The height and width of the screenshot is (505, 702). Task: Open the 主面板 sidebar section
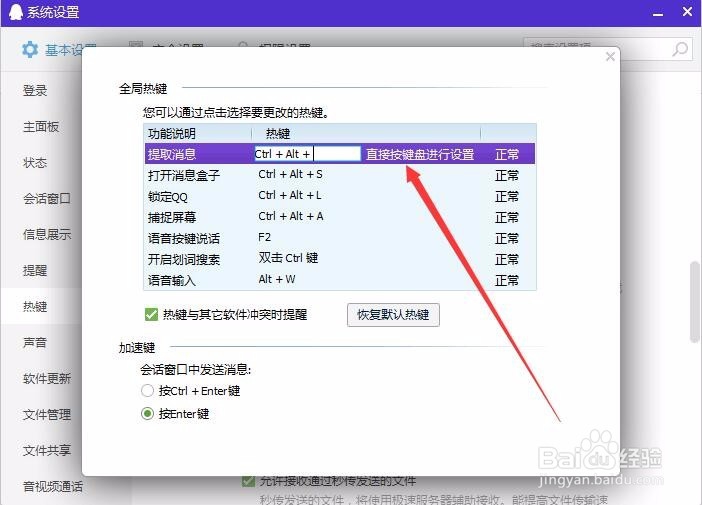pyautogui.click(x=41, y=127)
